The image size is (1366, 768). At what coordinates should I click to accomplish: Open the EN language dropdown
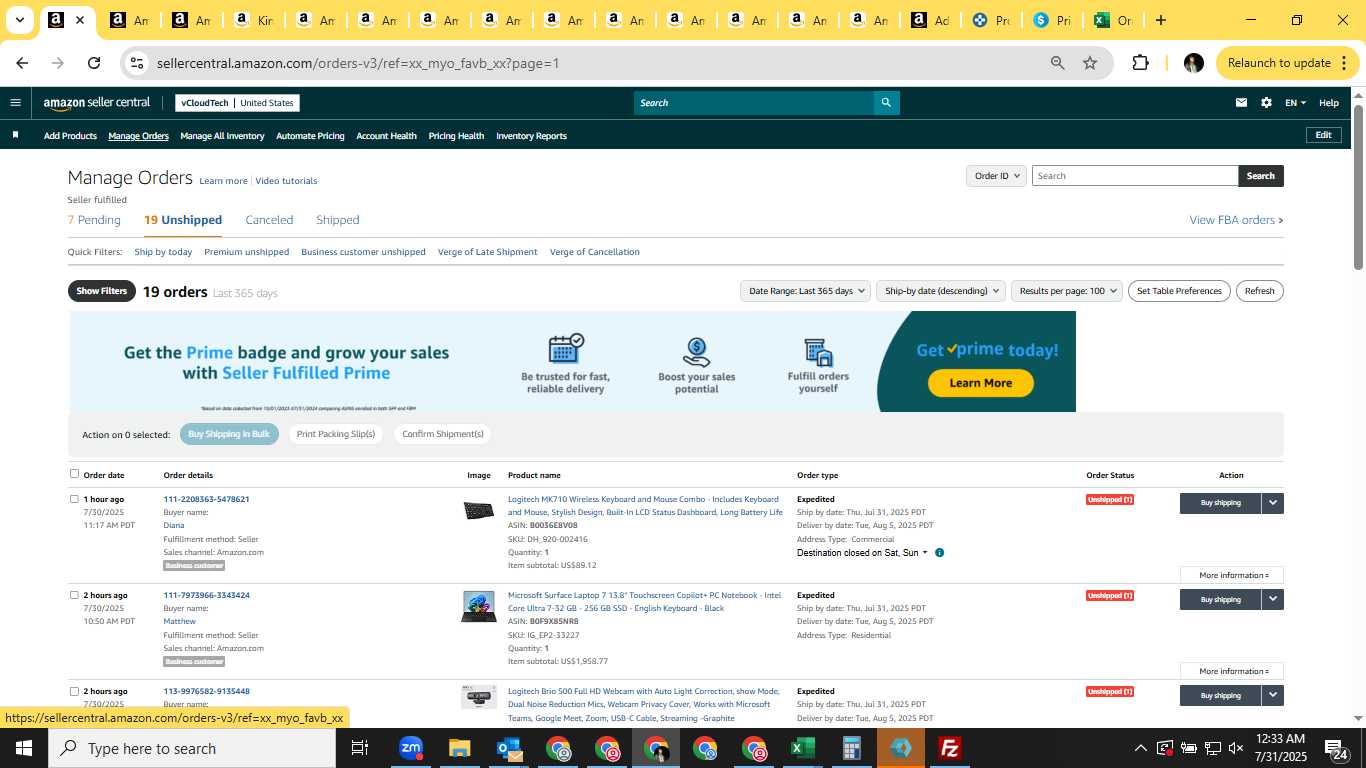(1295, 103)
